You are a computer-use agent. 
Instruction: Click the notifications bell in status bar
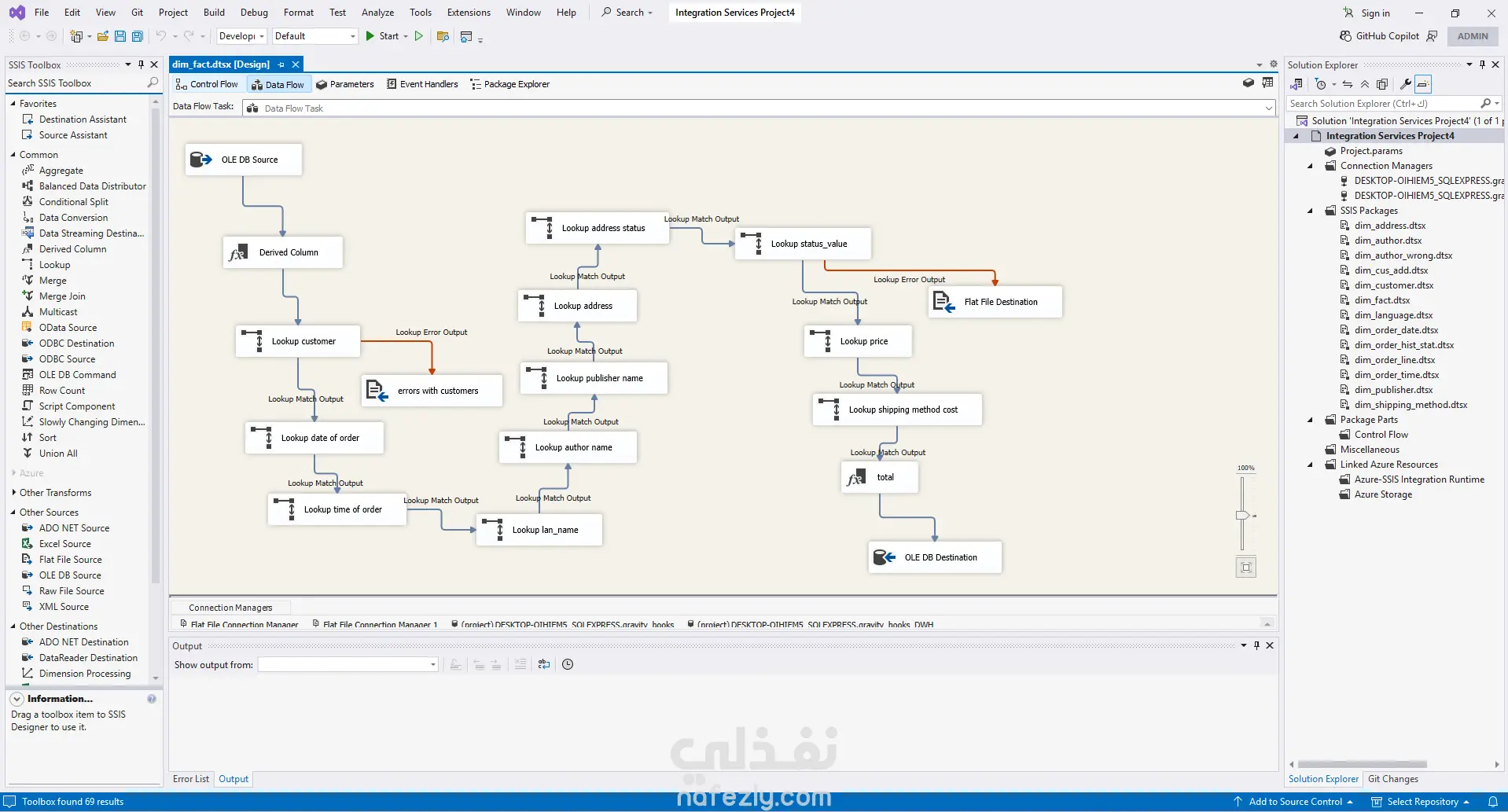(x=1492, y=802)
